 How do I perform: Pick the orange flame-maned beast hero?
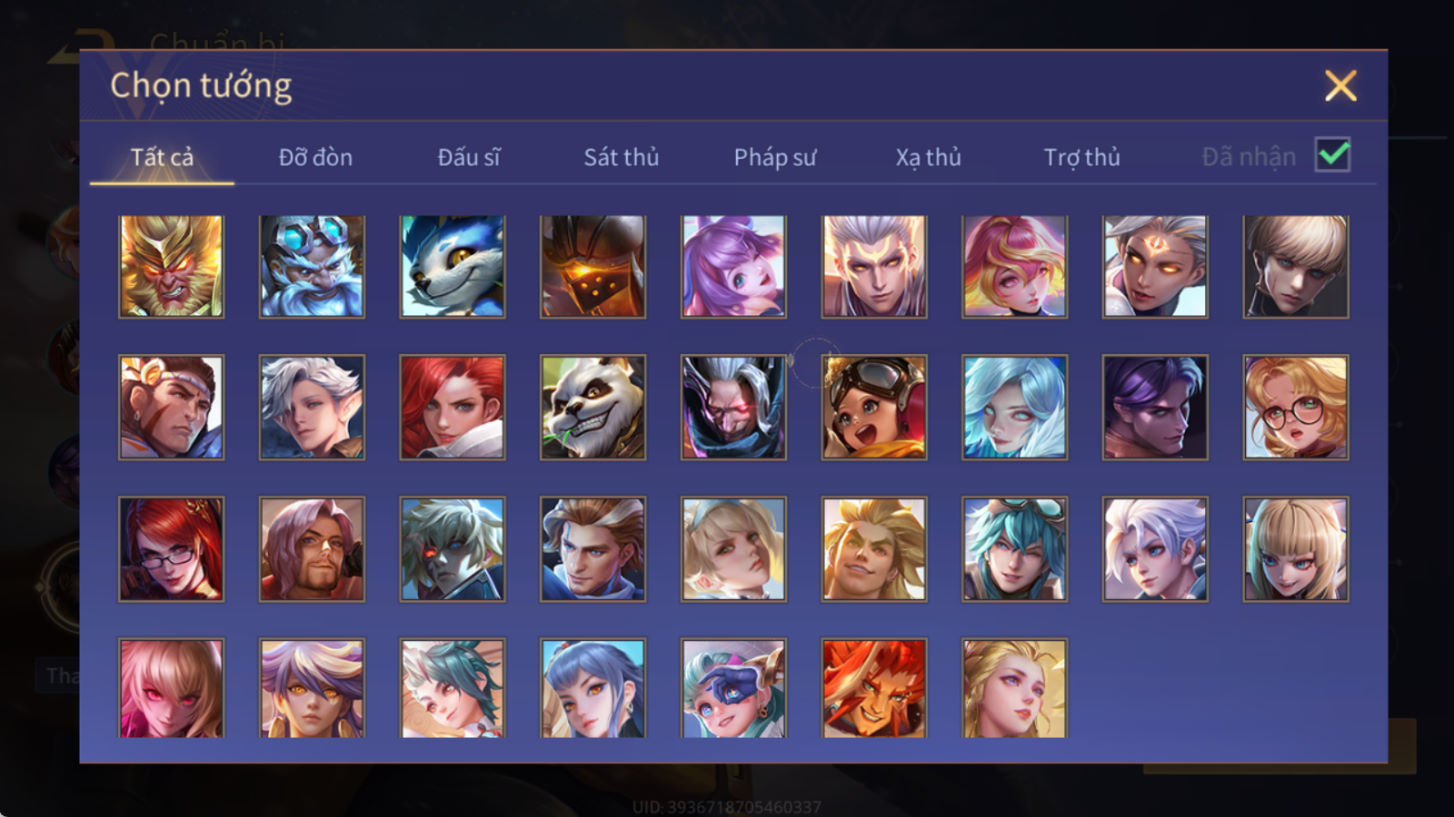coord(874,689)
